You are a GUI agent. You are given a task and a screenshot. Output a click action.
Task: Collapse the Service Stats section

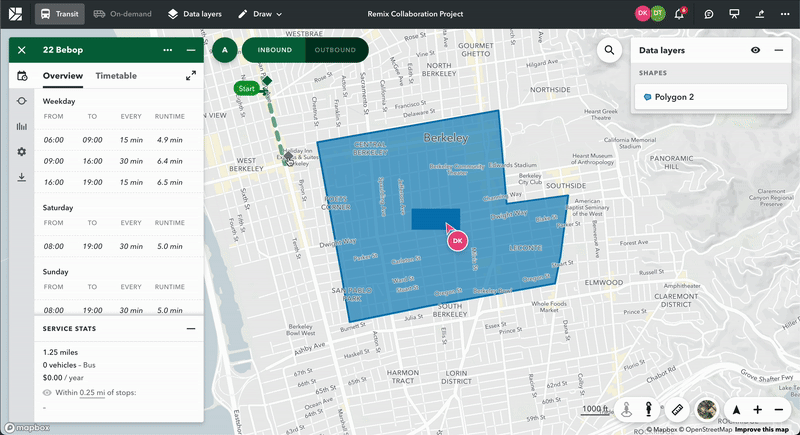pos(190,328)
